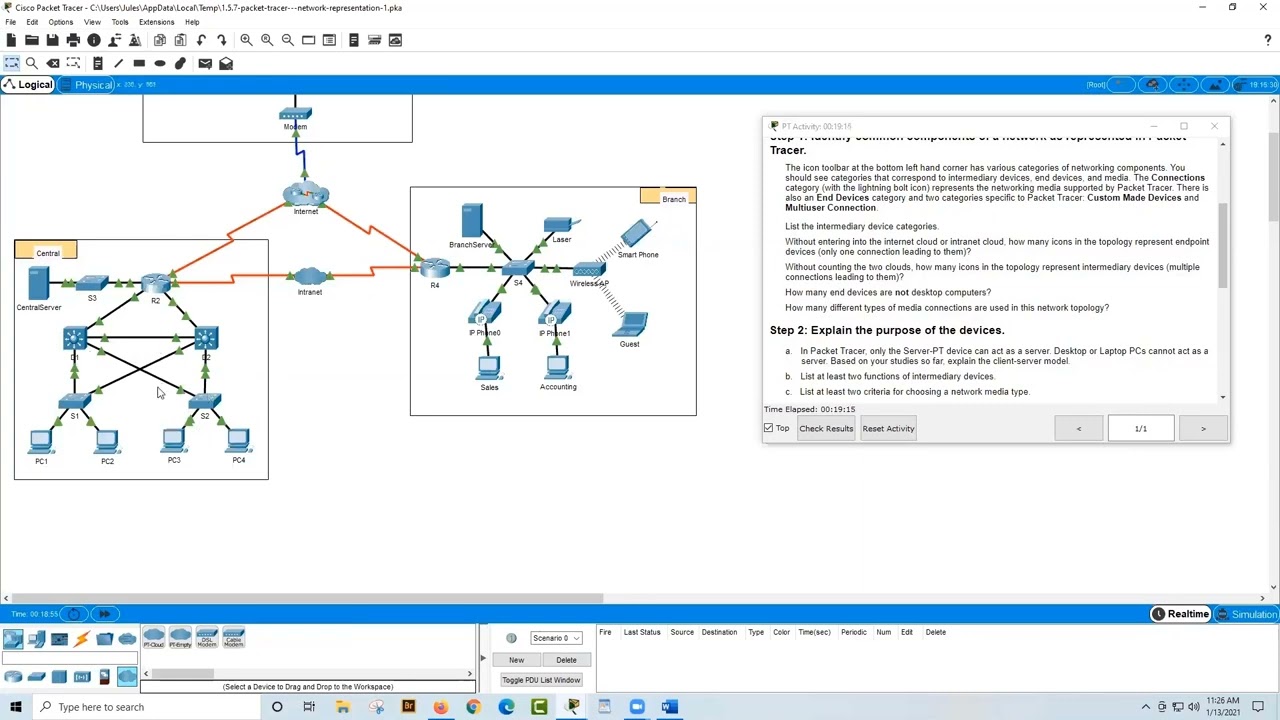Open Word from the taskbar
1280x720 pixels.
[669, 707]
